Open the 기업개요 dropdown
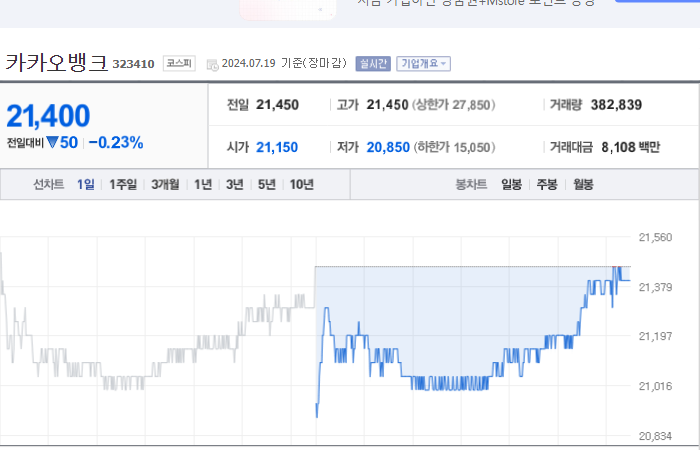 423,63
